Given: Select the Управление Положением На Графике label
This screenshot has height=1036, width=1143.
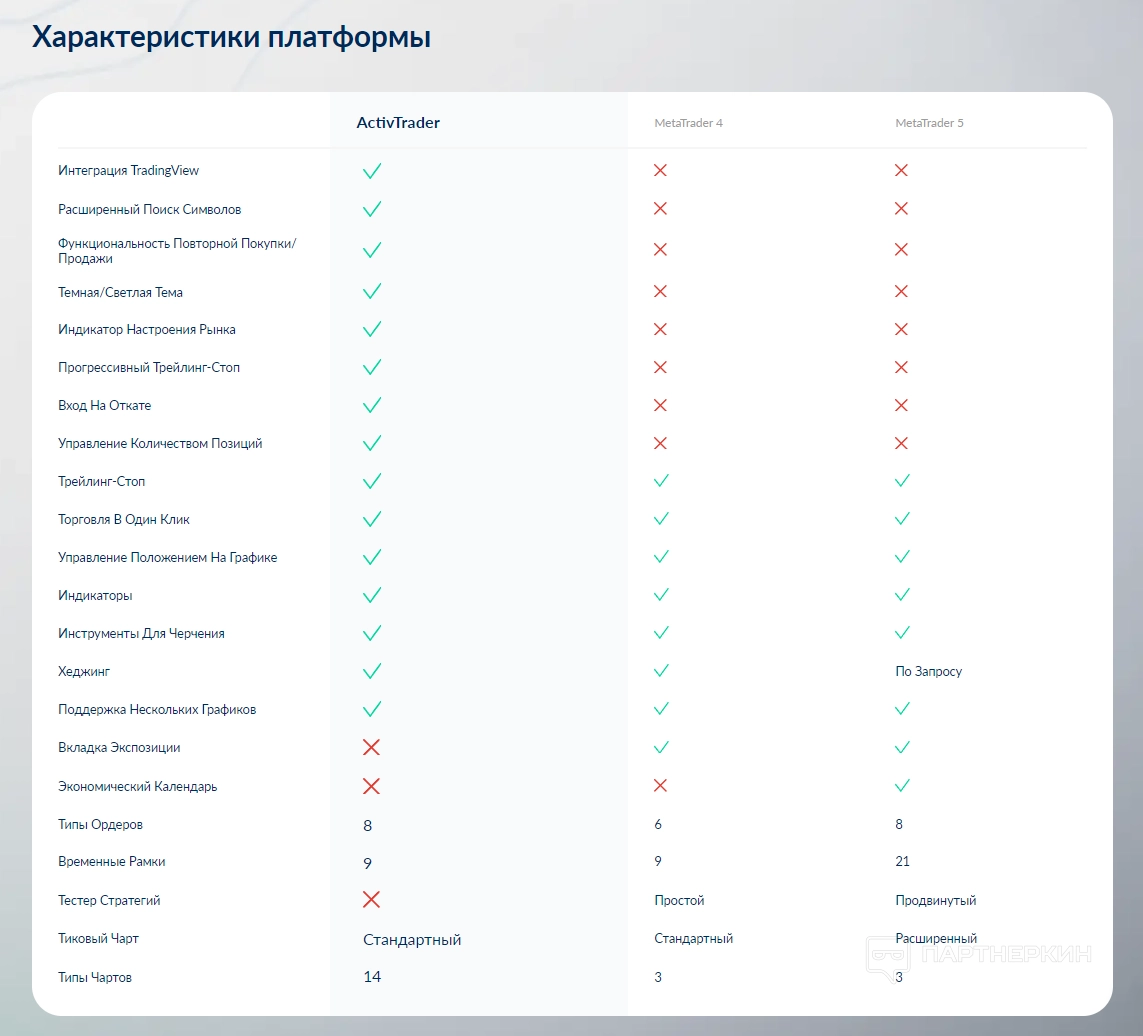Looking at the screenshot, I should point(168,557).
